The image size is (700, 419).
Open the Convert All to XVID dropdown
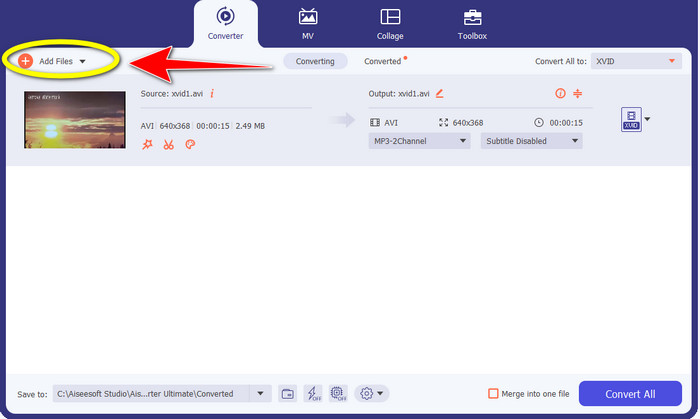coord(636,61)
